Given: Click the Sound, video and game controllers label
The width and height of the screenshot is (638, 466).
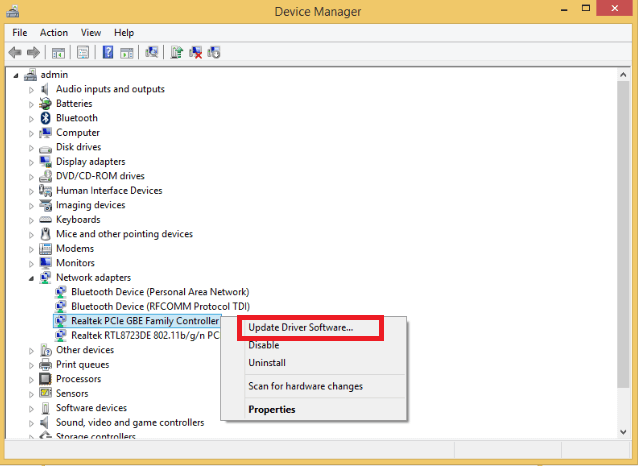Looking at the screenshot, I should click(x=130, y=422).
